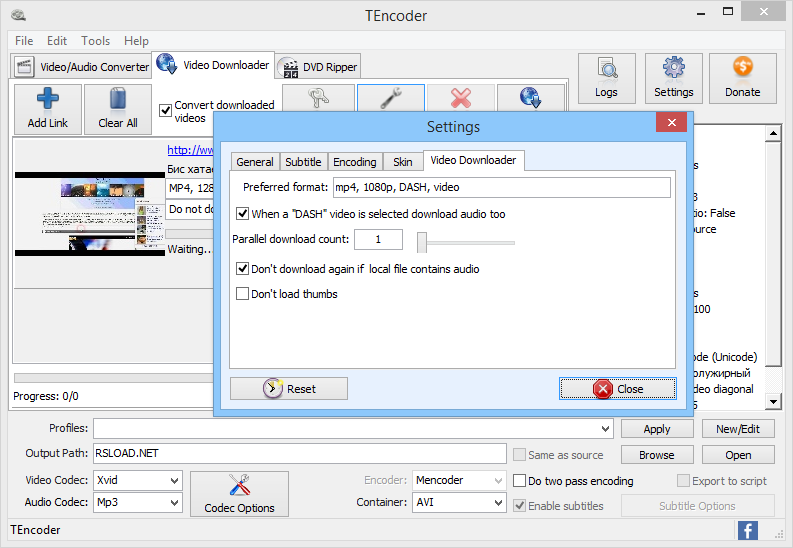Close the Settings dialog with red X
Image resolution: width=793 pixels, height=548 pixels.
pyautogui.click(x=671, y=122)
